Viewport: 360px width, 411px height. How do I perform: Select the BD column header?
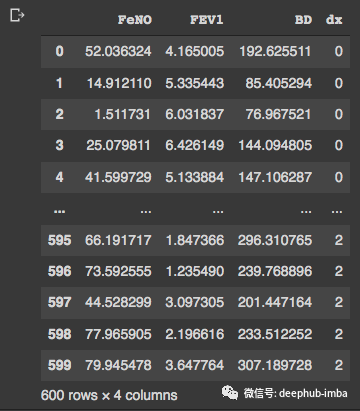tap(303, 20)
